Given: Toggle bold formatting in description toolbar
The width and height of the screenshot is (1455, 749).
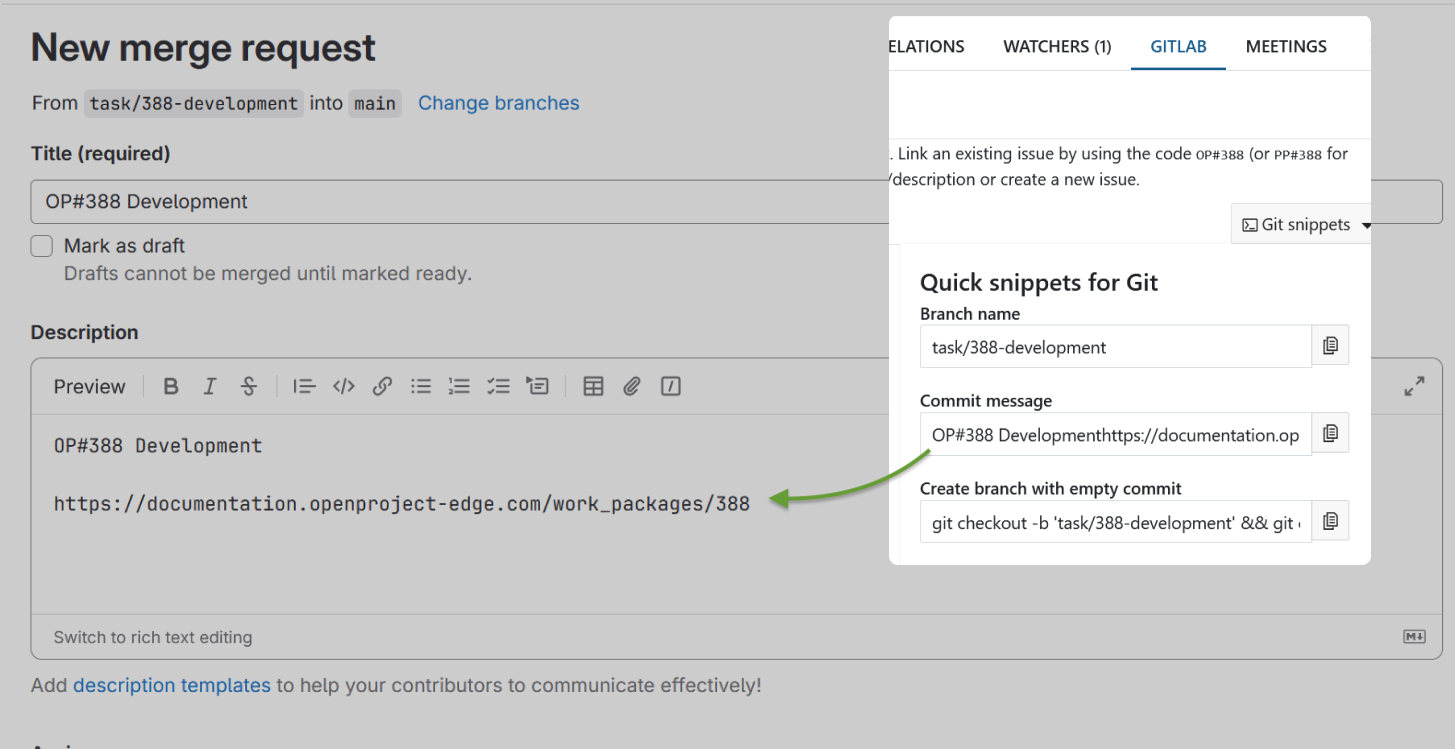Looking at the screenshot, I should click(171, 387).
